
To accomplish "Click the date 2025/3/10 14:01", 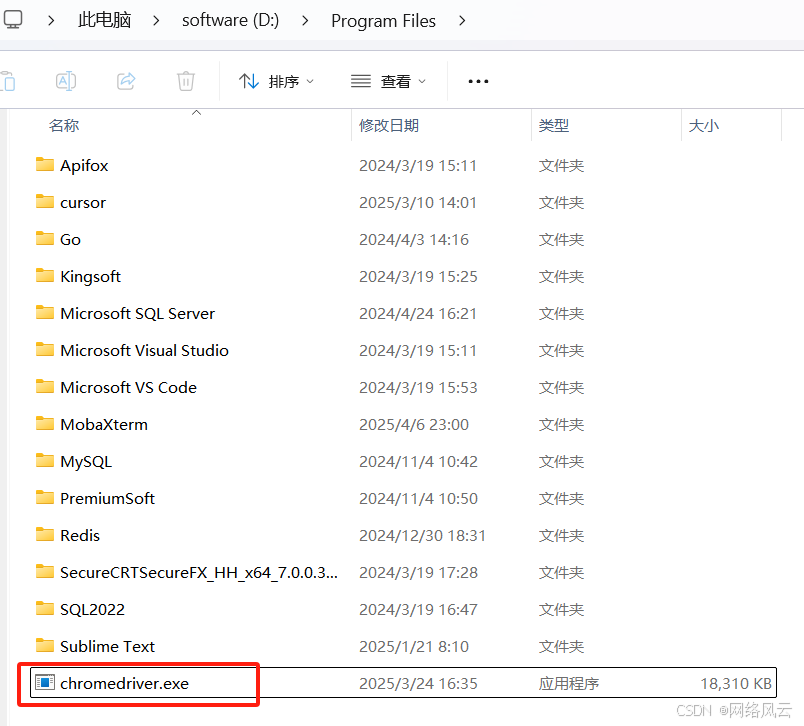I will (418, 203).
